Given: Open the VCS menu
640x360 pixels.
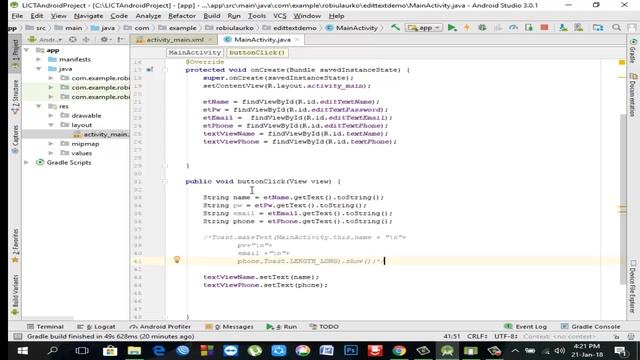Looking at the screenshot, I should pos(280,16).
